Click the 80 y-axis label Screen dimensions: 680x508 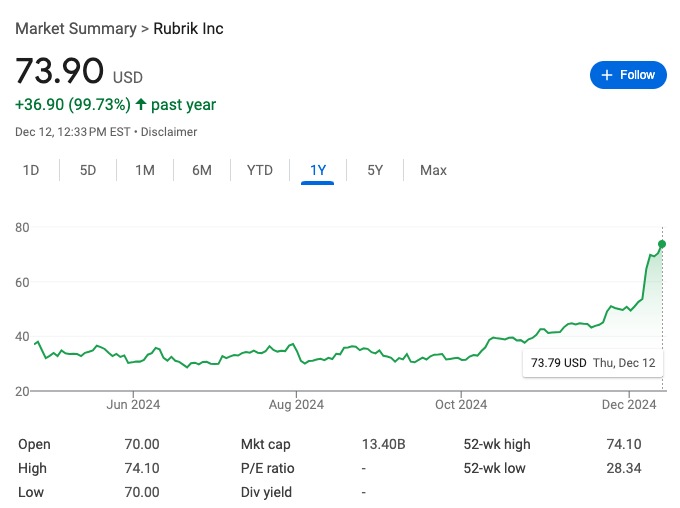(x=22, y=227)
